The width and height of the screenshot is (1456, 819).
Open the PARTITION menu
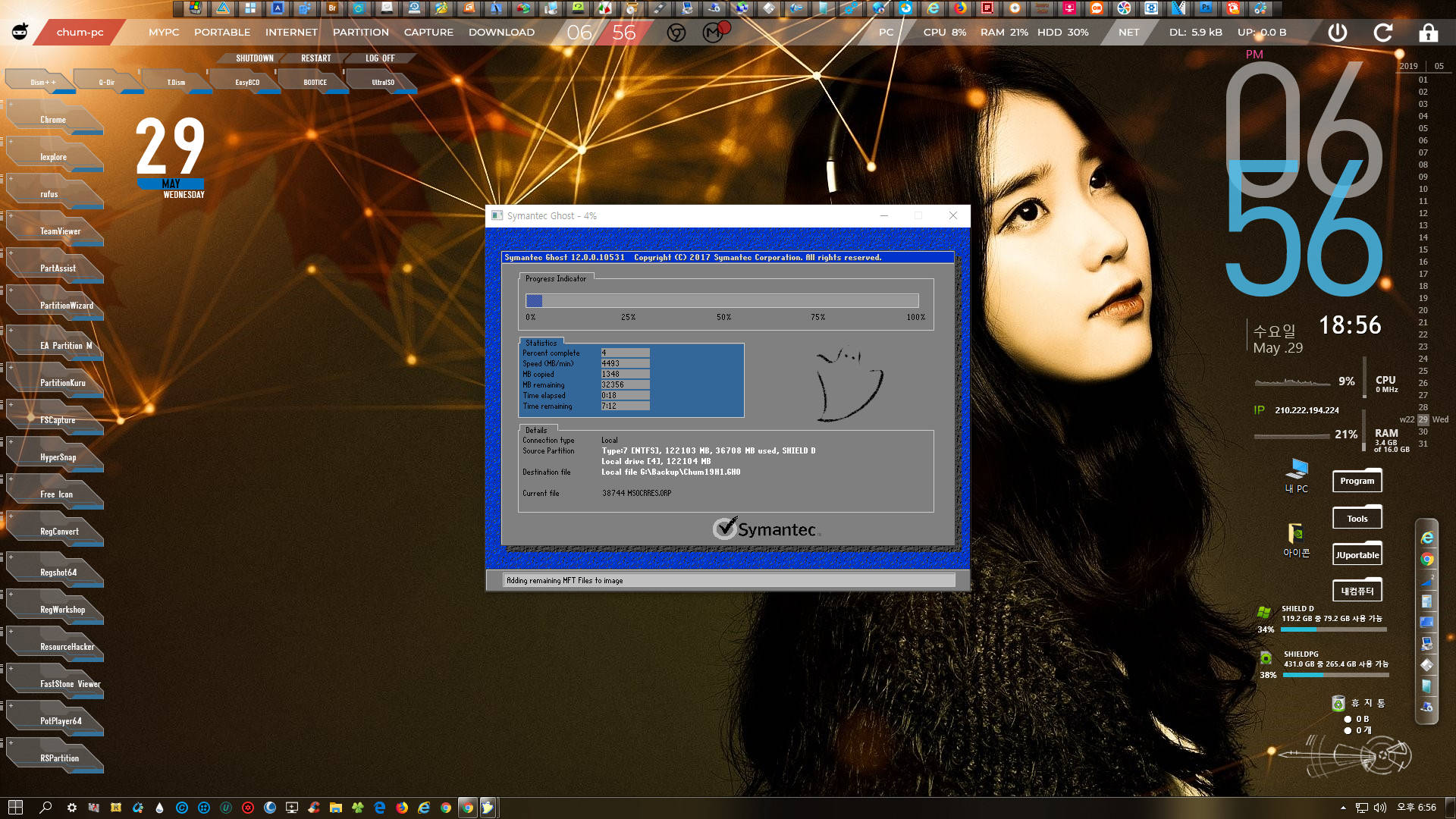pos(361,33)
